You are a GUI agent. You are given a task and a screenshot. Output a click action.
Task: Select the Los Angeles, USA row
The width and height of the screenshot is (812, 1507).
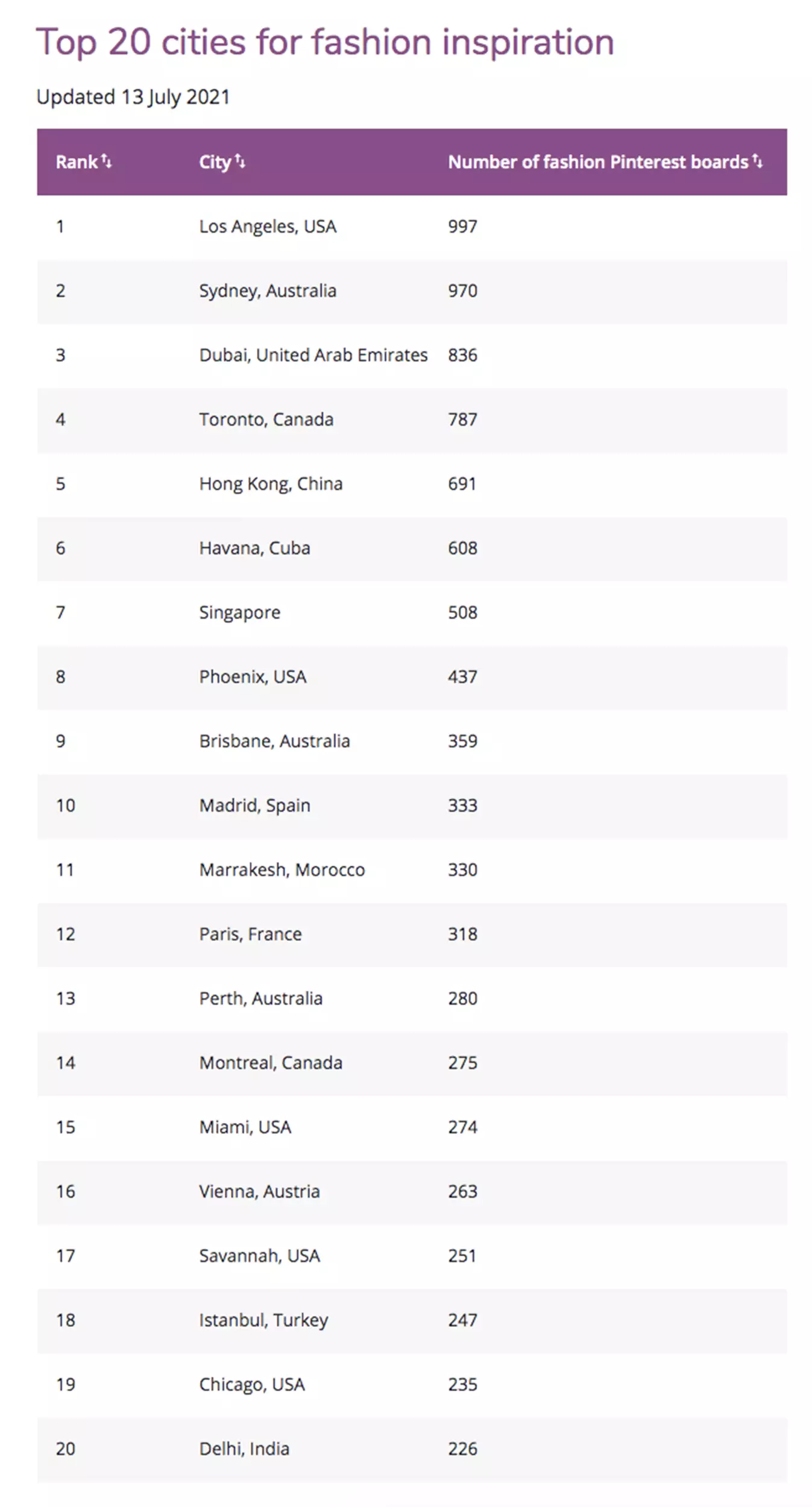(x=412, y=227)
